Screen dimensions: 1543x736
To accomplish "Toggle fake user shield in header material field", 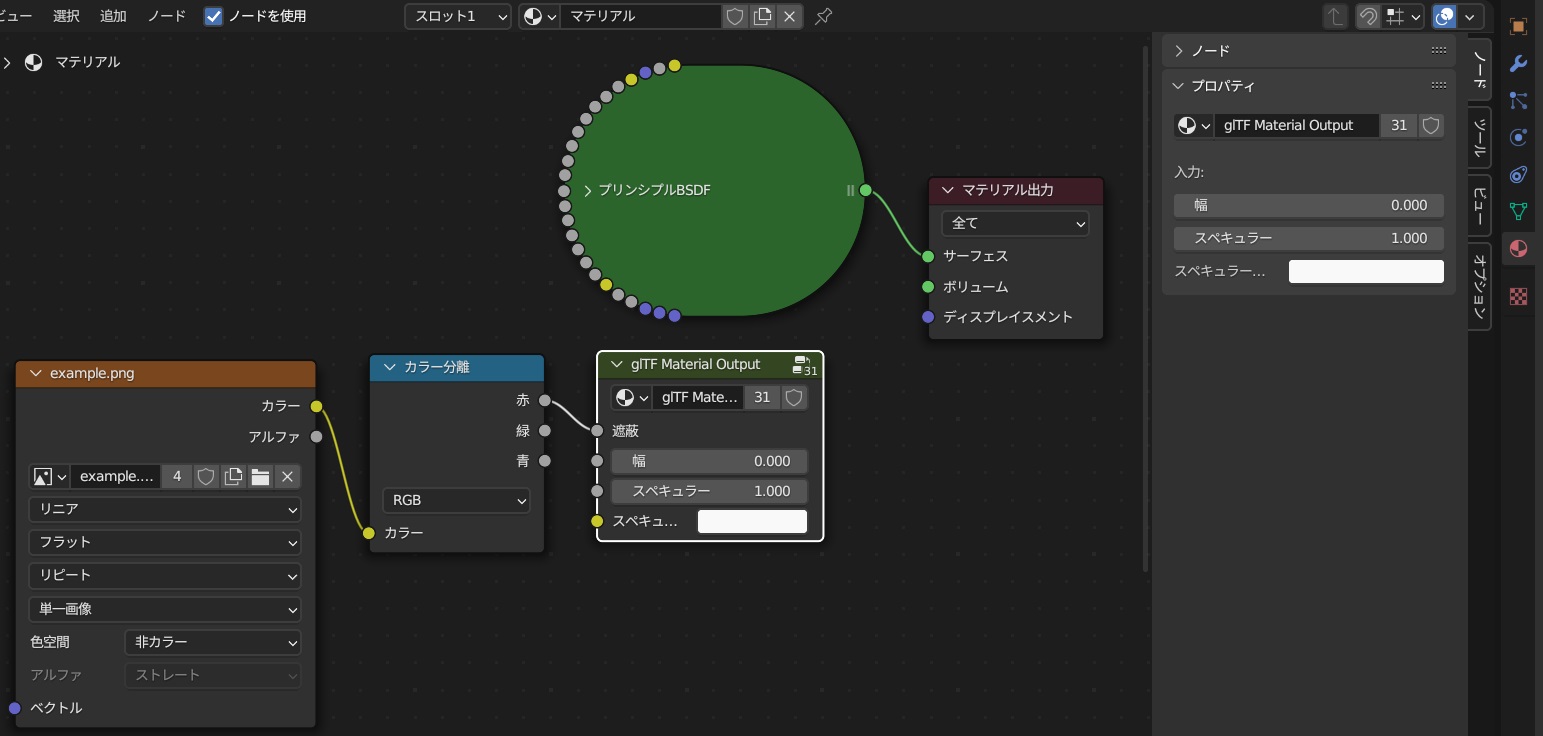I will pyautogui.click(x=735, y=16).
